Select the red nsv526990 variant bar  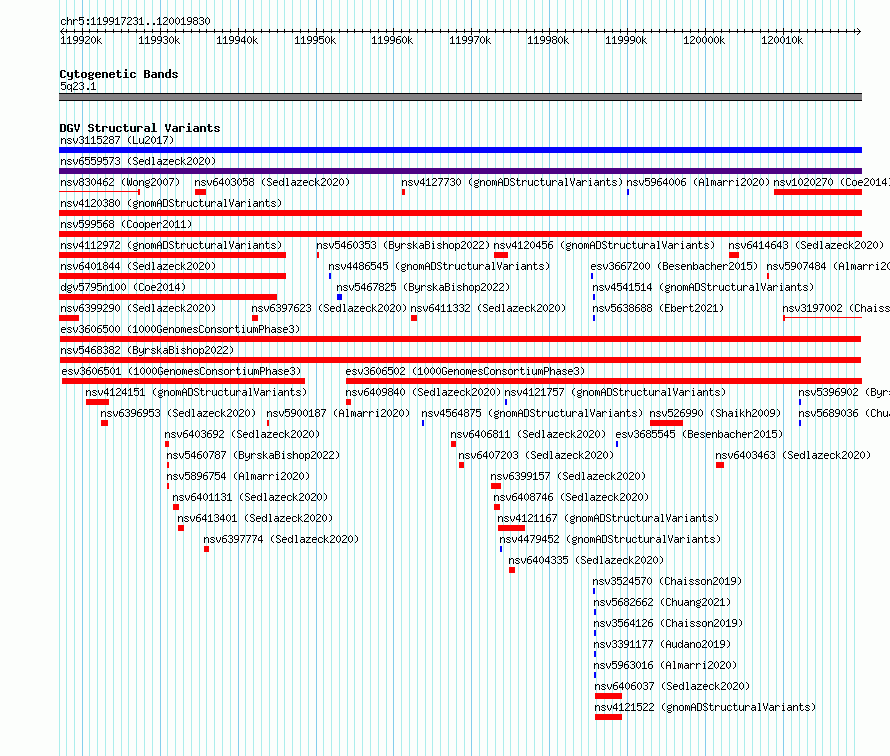click(x=666, y=423)
